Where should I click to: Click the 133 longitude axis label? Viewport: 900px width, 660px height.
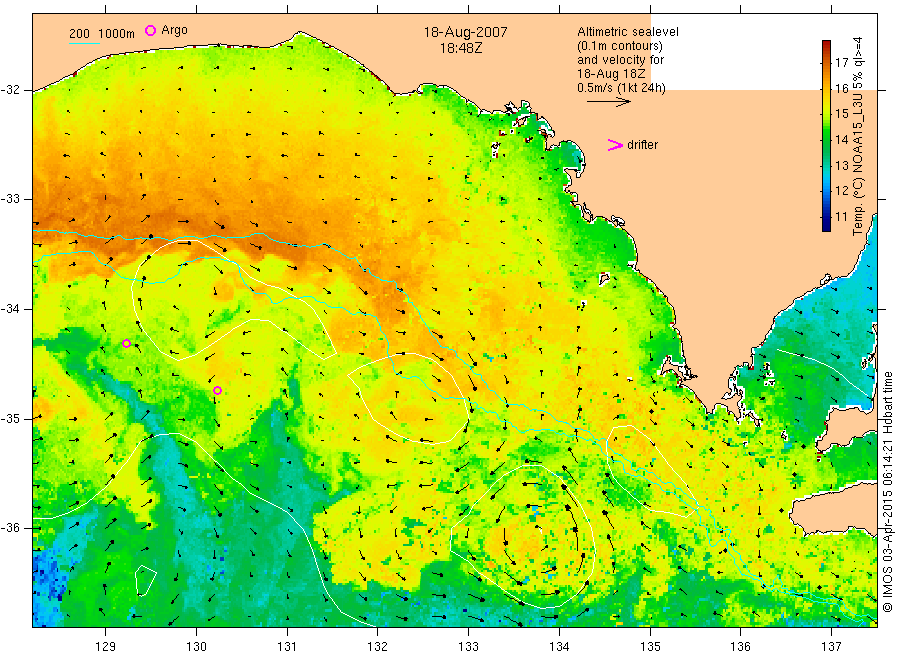(x=468, y=647)
